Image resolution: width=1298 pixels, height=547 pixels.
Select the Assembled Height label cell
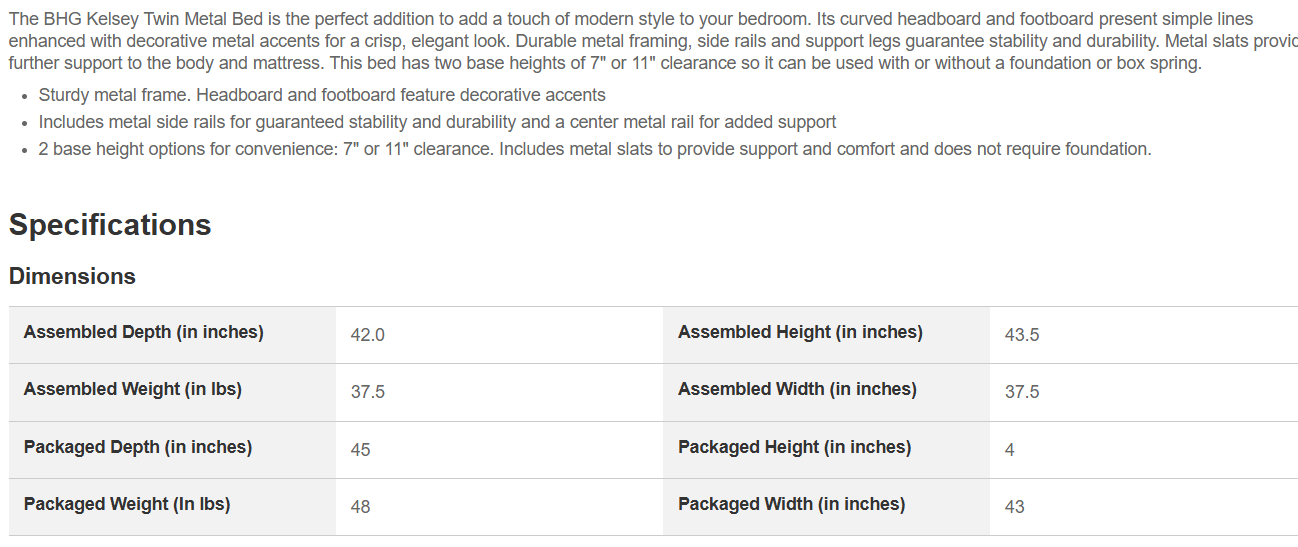click(800, 333)
